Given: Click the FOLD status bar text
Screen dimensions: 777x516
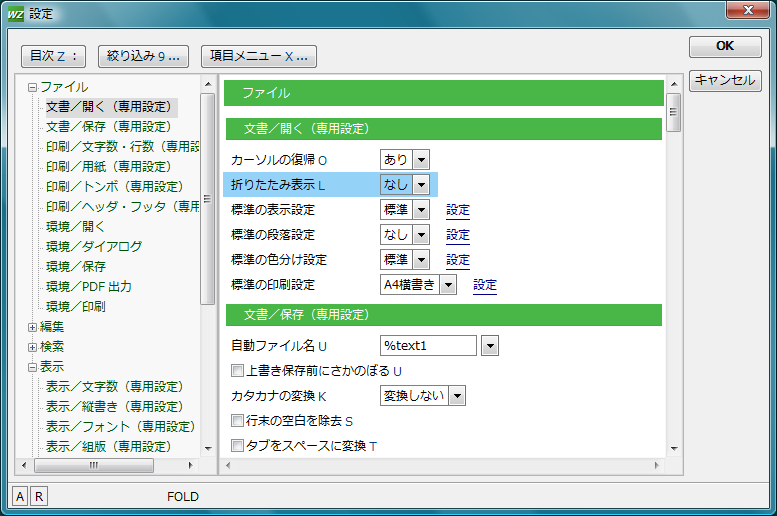Looking at the screenshot, I should pos(182,497).
